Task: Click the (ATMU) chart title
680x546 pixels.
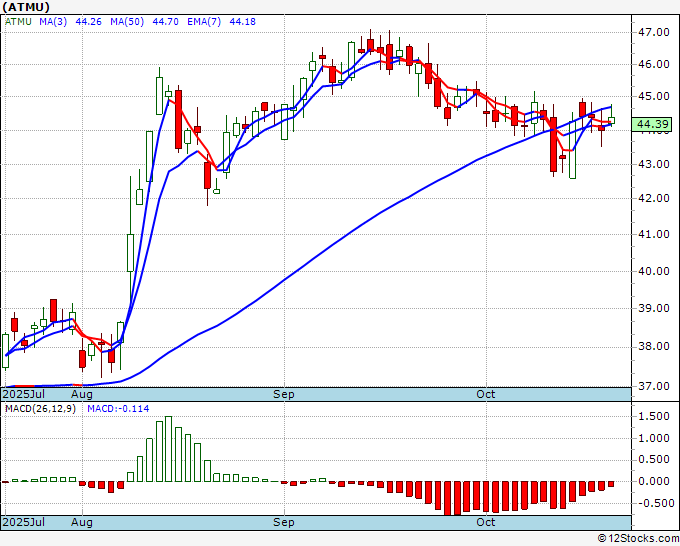Action: [26, 7]
